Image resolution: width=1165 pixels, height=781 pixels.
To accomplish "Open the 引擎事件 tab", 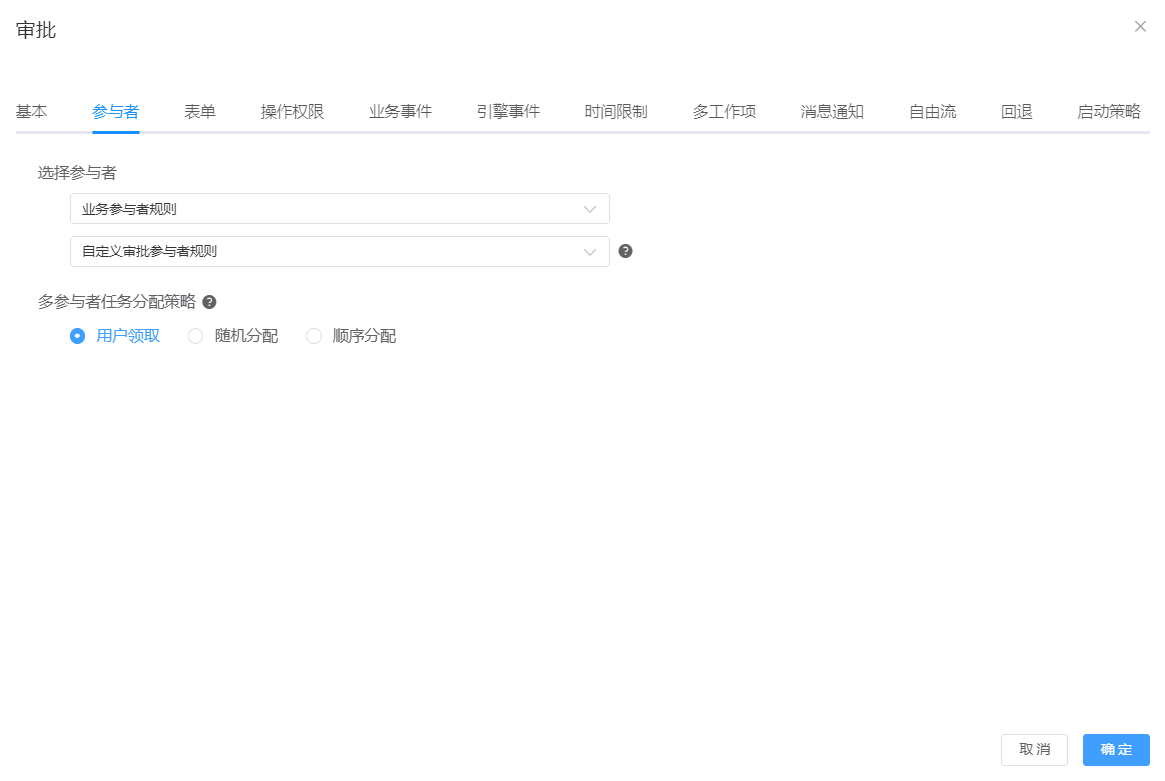I will point(508,112).
